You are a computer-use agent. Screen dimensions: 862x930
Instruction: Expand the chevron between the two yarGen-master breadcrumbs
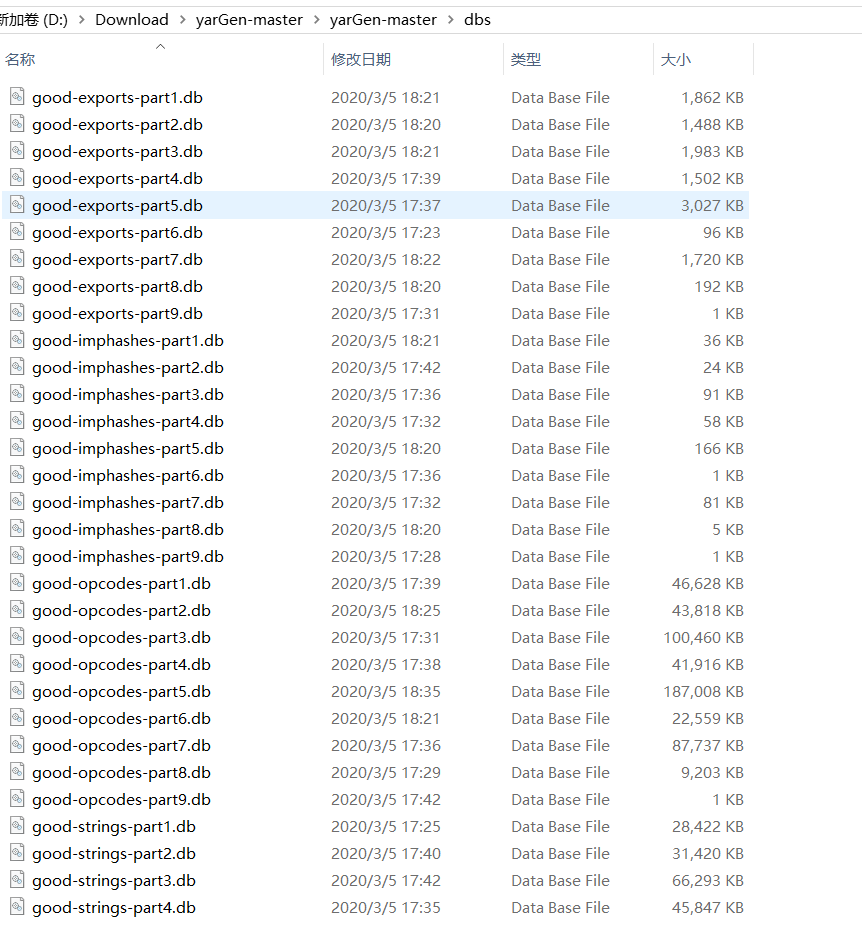[317, 20]
